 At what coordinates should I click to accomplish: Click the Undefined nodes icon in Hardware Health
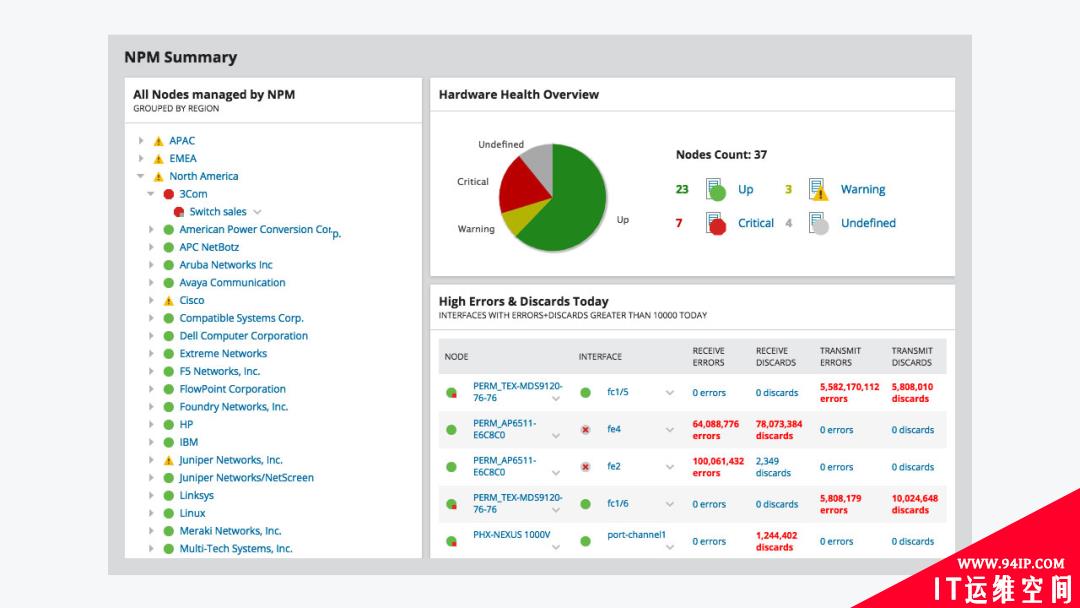click(x=818, y=223)
